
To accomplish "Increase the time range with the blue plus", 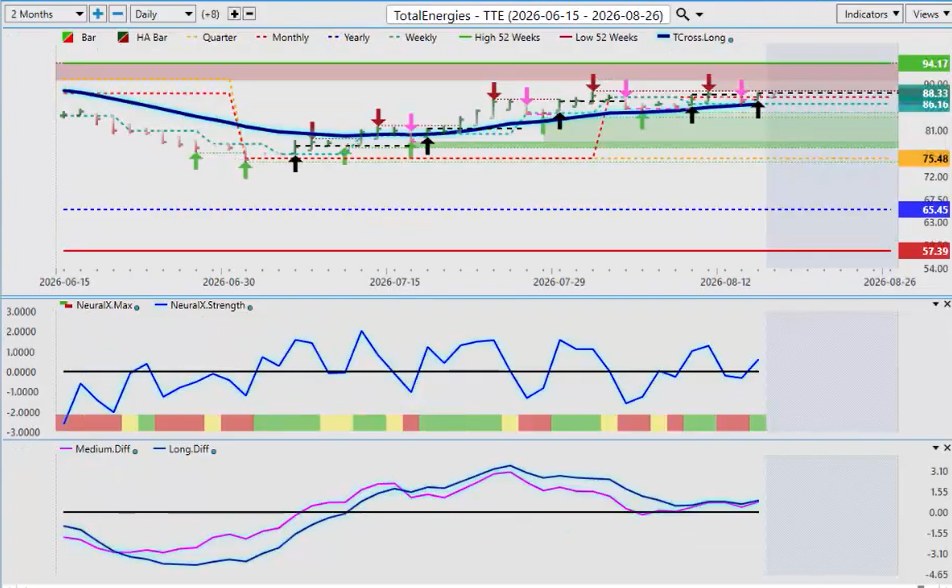I will 97,14.
